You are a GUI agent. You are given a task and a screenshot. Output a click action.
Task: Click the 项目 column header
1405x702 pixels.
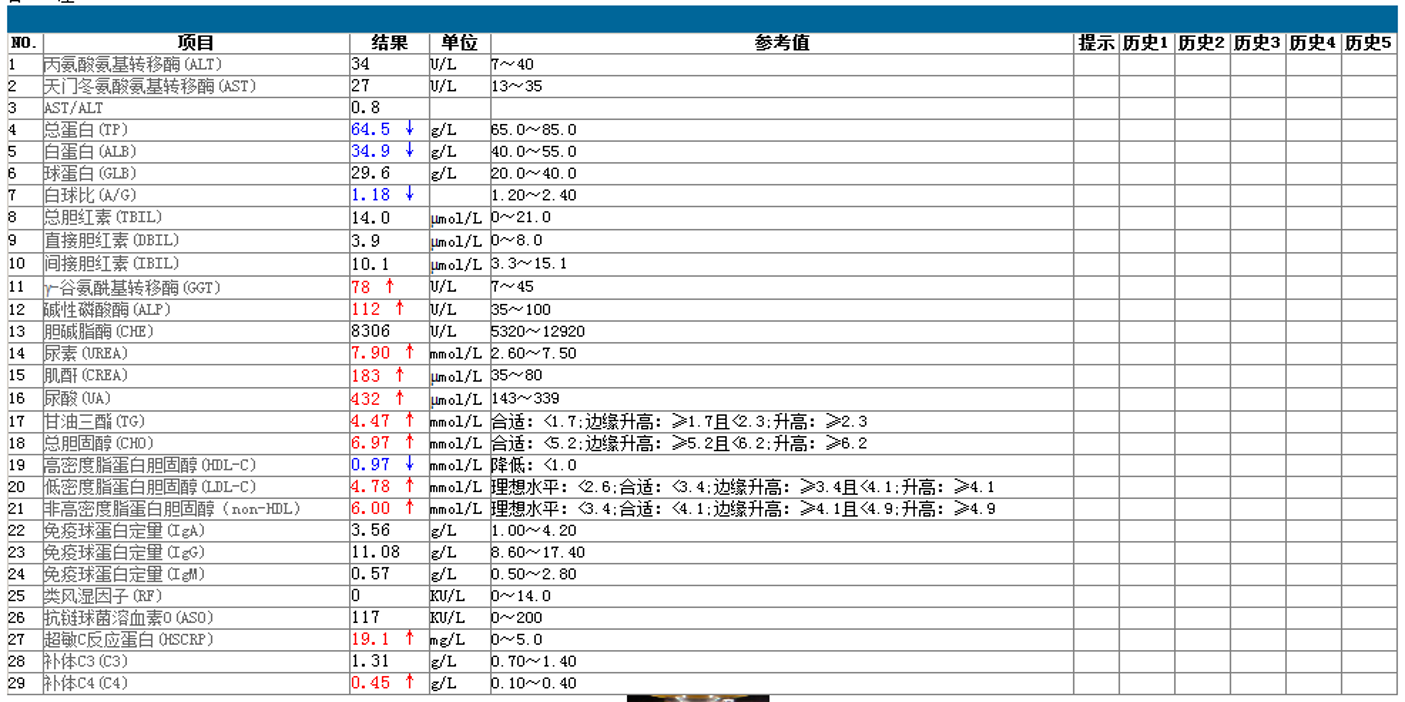pos(196,43)
